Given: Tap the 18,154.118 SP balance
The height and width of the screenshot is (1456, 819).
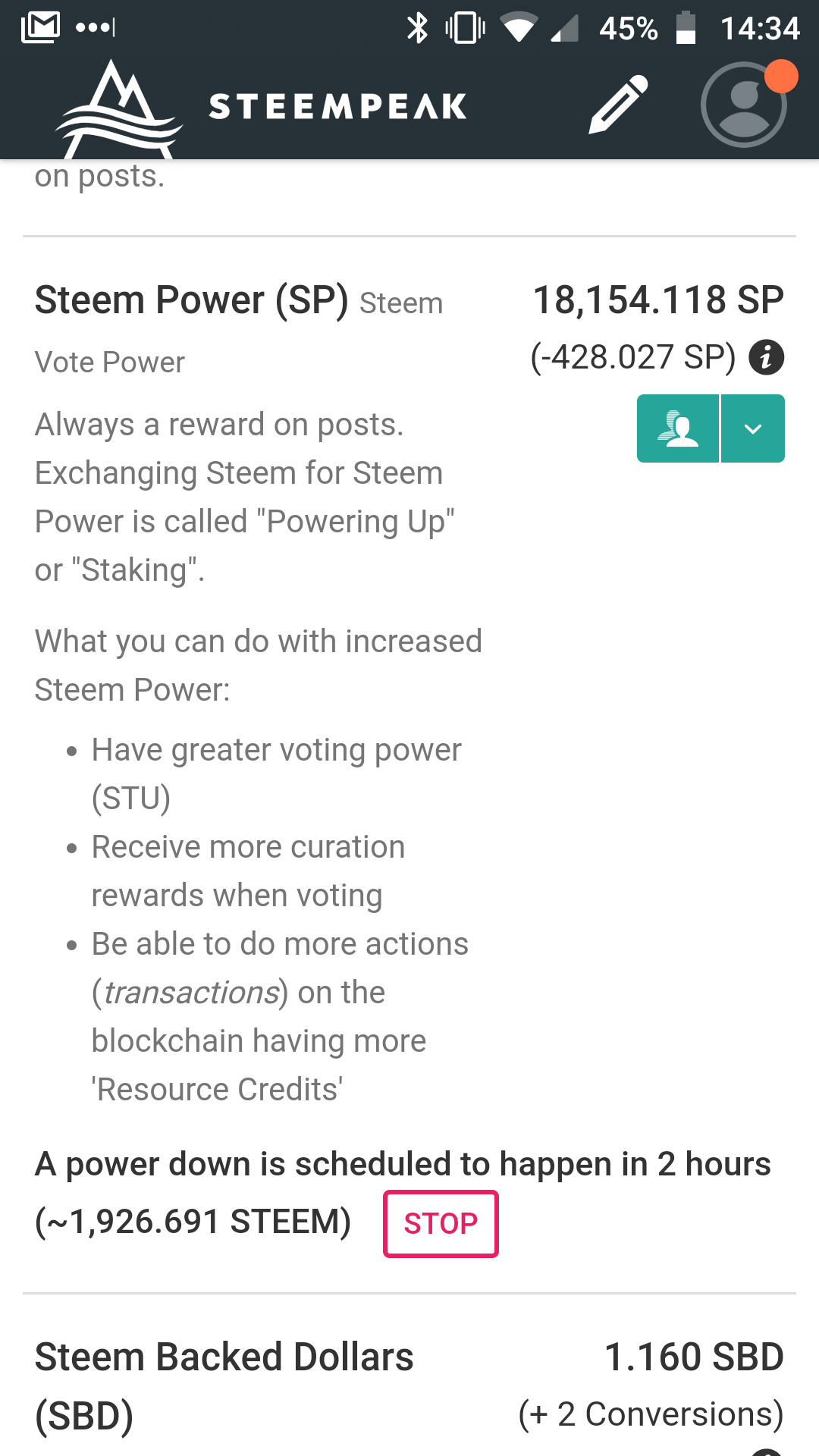Looking at the screenshot, I should [657, 300].
